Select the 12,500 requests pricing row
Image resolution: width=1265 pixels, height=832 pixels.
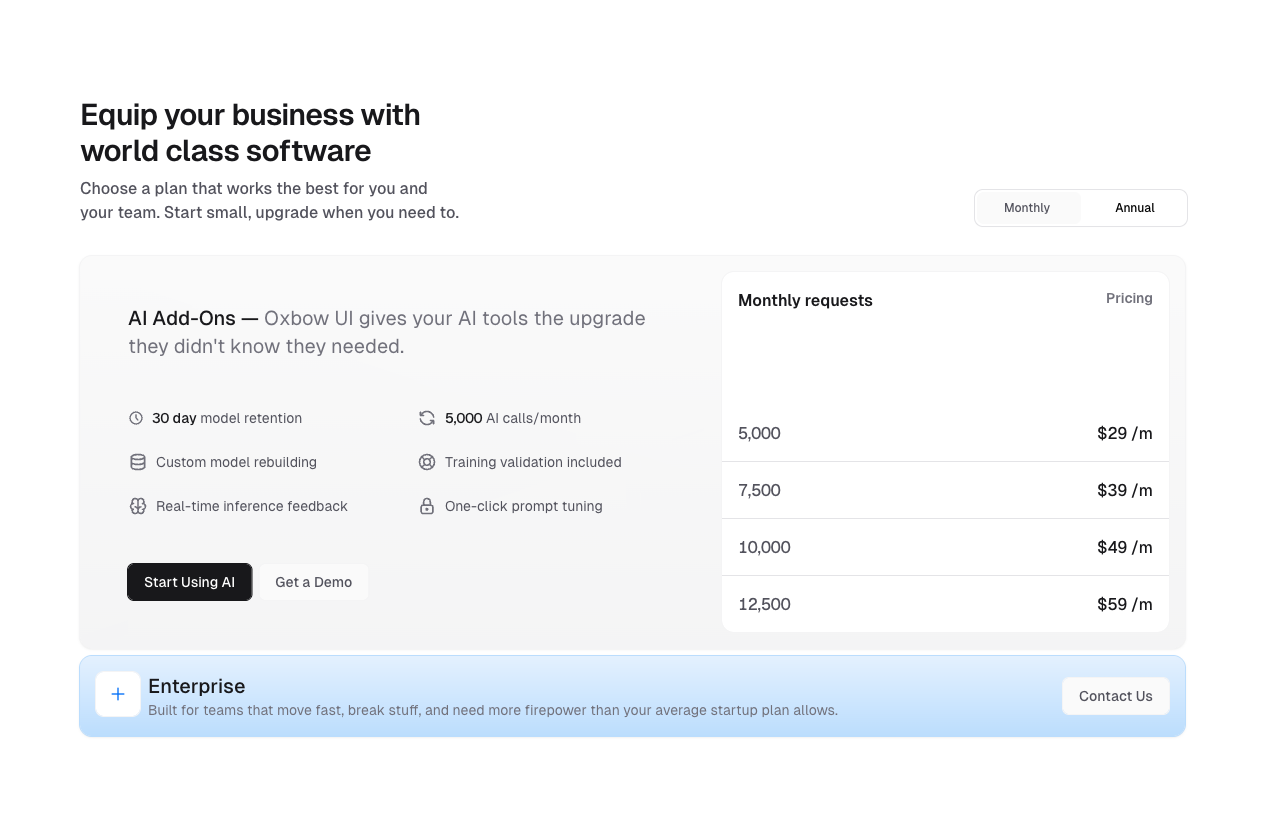pyautogui.click(x=945, y=604)
